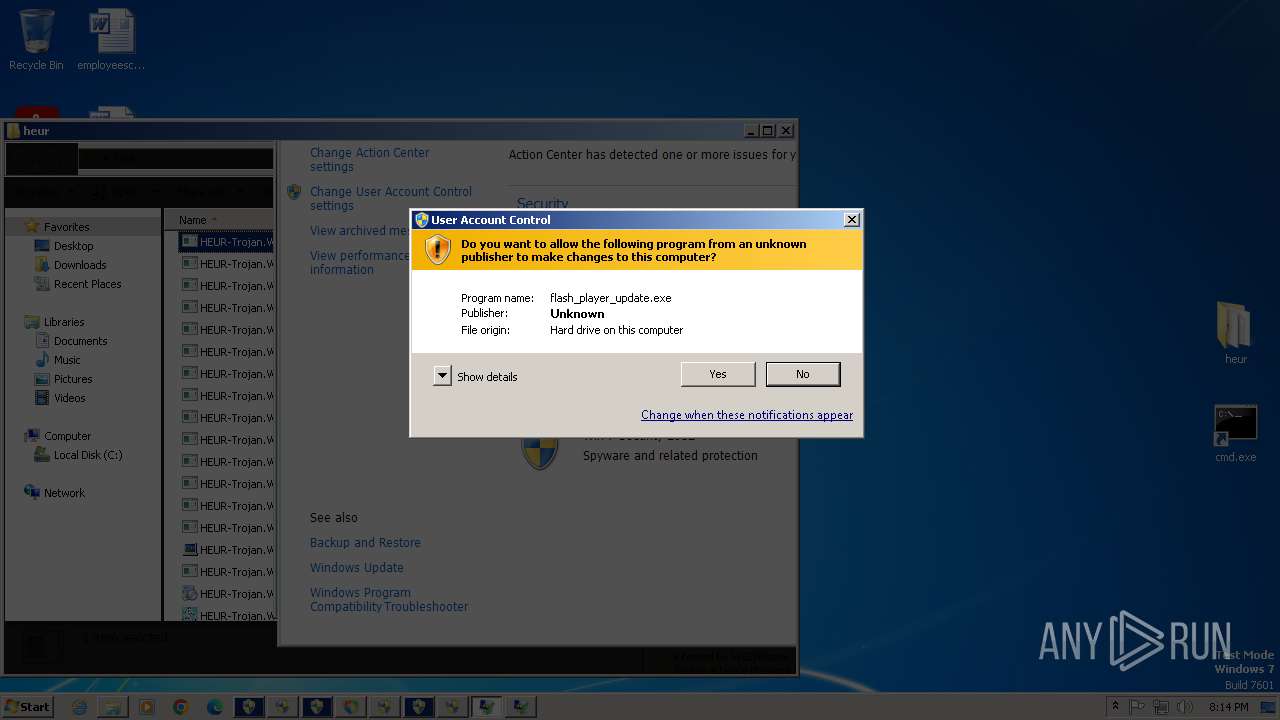Select employeesc... Word document on desktop
Screen dimensions: 1280x720
111,40
